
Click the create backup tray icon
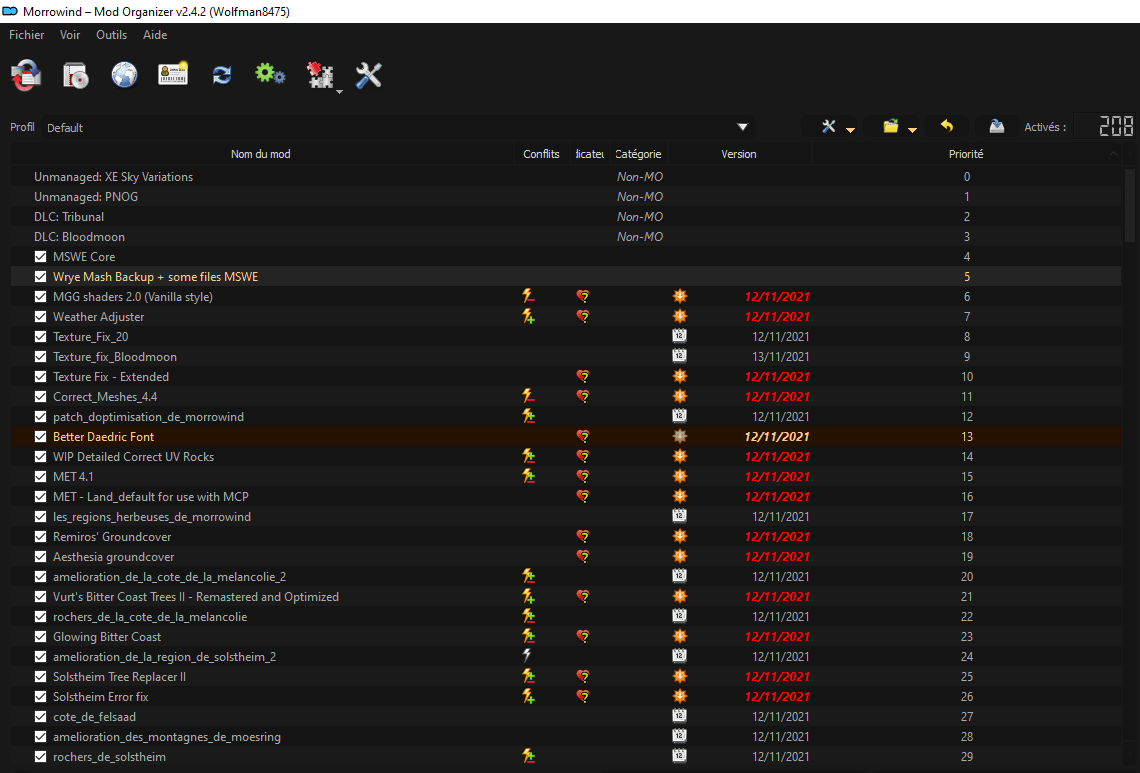pyautogui.click(x=996, y=127)
